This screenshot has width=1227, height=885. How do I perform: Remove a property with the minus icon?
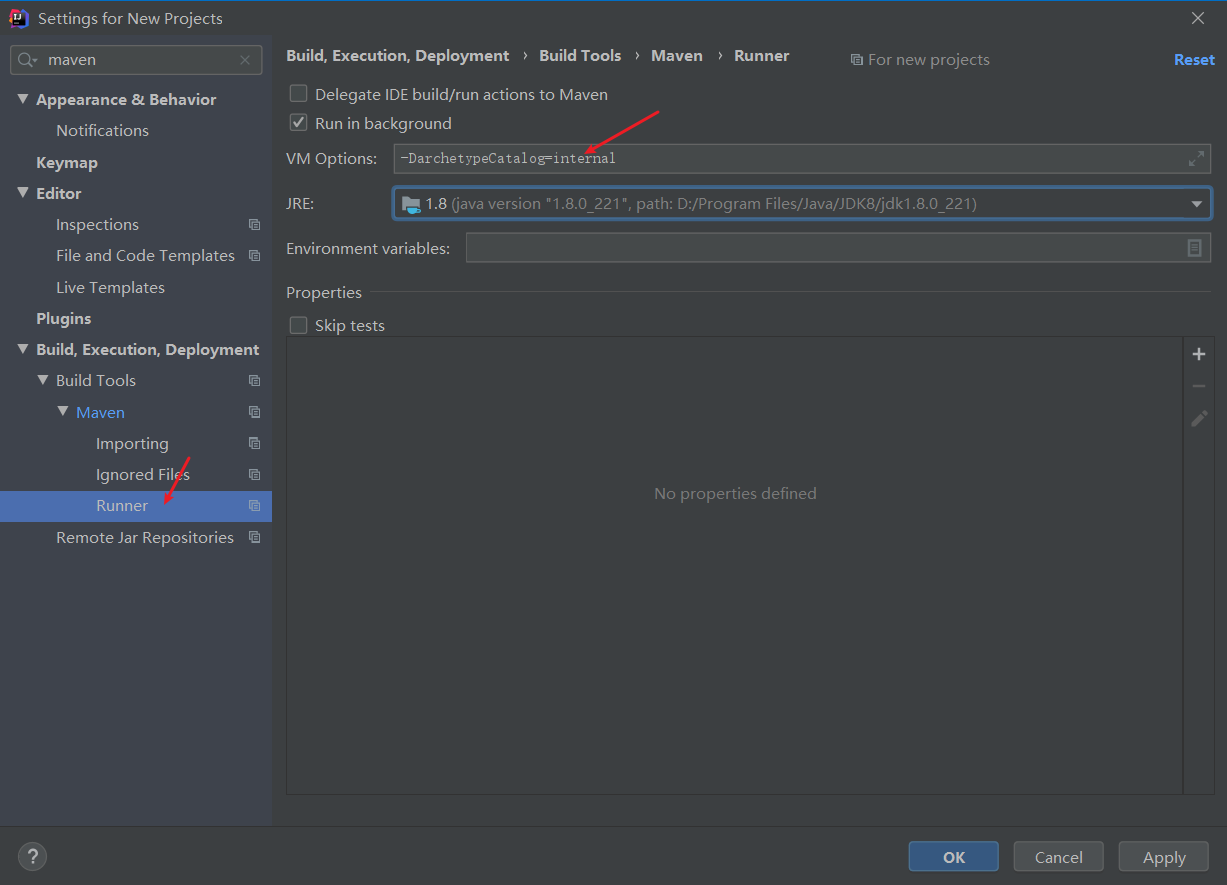coord(1199,386)
